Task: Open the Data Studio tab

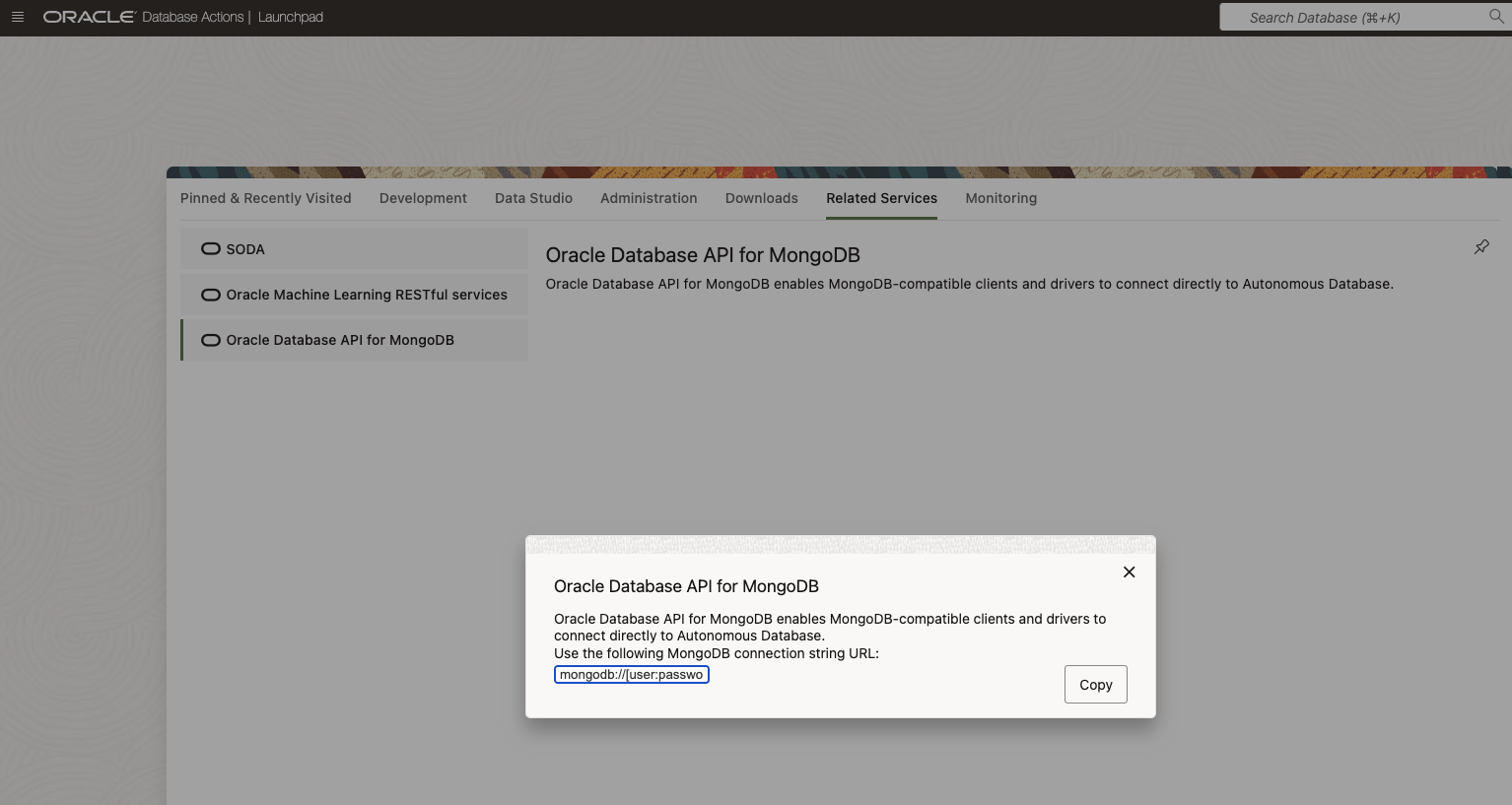Action: [533, 198]
